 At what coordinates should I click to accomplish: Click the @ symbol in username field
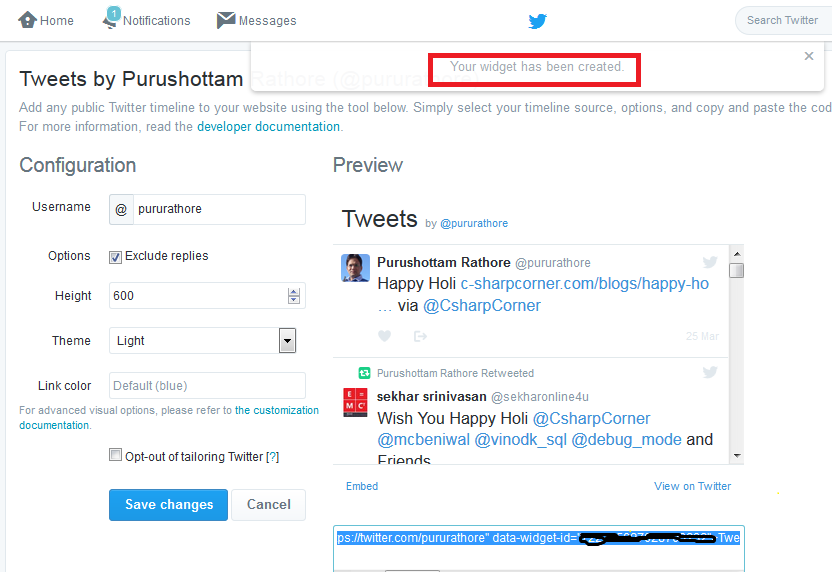121,210
